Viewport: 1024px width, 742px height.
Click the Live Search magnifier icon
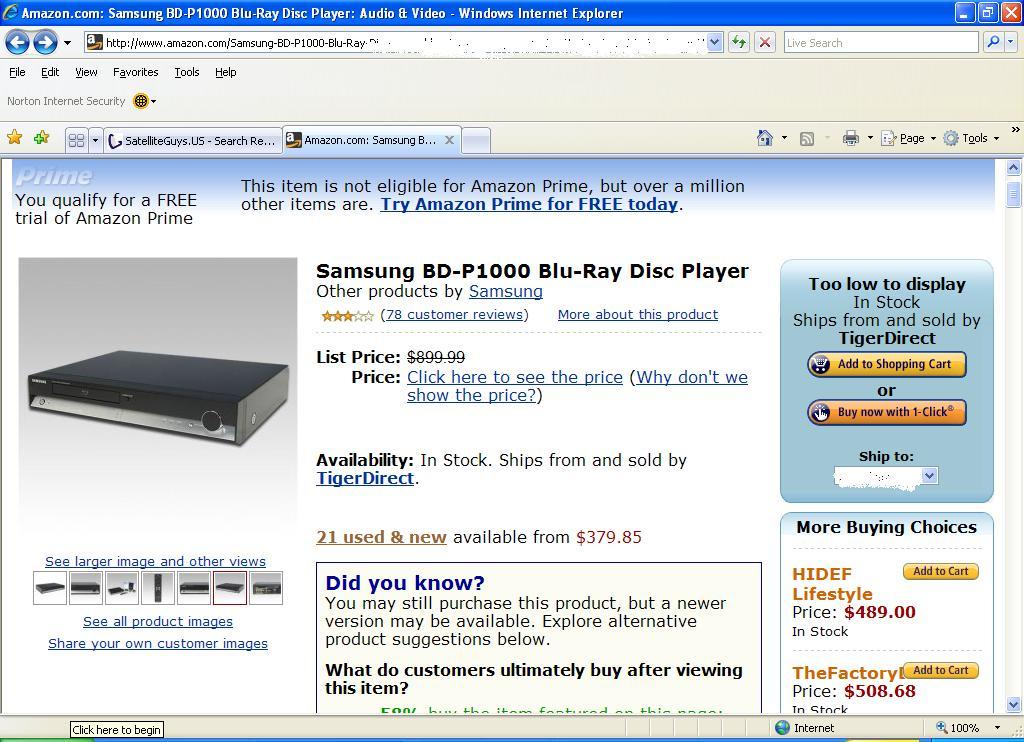[992, 42]
